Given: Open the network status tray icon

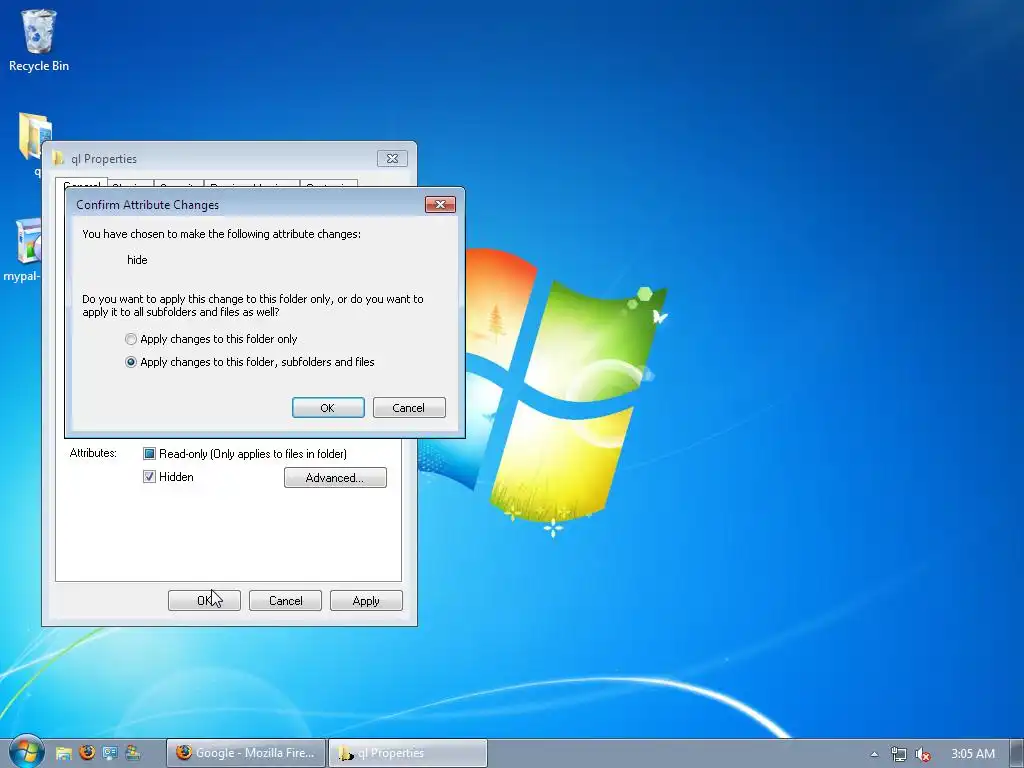Looking at the screenshot, I should tap(899, 754).
